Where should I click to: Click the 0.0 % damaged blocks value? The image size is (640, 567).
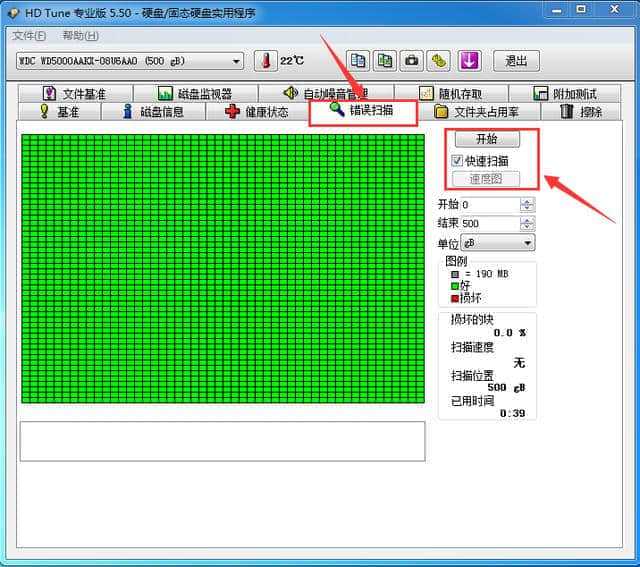510,333
